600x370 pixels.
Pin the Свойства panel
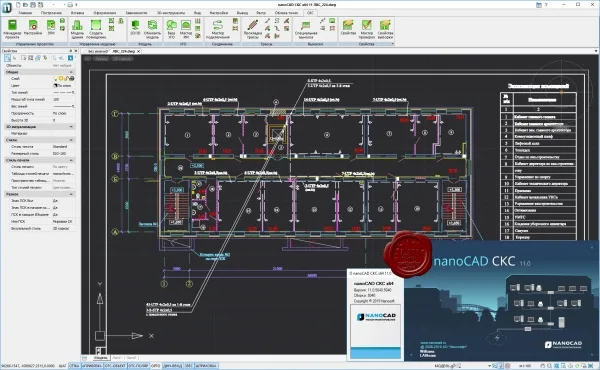[70, 51]
